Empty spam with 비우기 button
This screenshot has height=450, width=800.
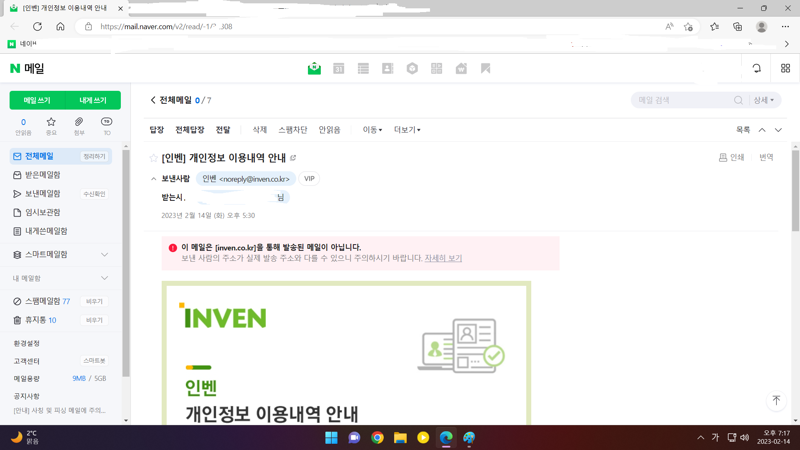click(x=94, y=302)
